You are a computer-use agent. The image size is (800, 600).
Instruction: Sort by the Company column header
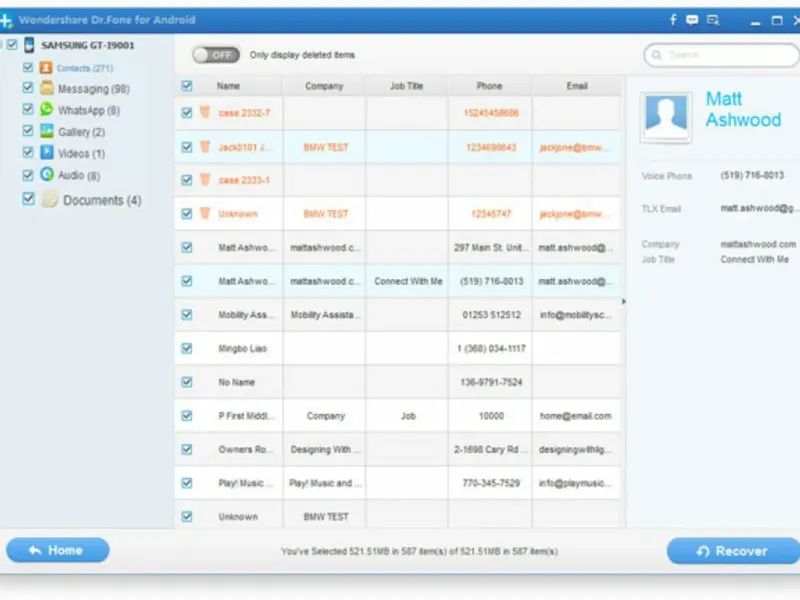[x=324, y=86]
